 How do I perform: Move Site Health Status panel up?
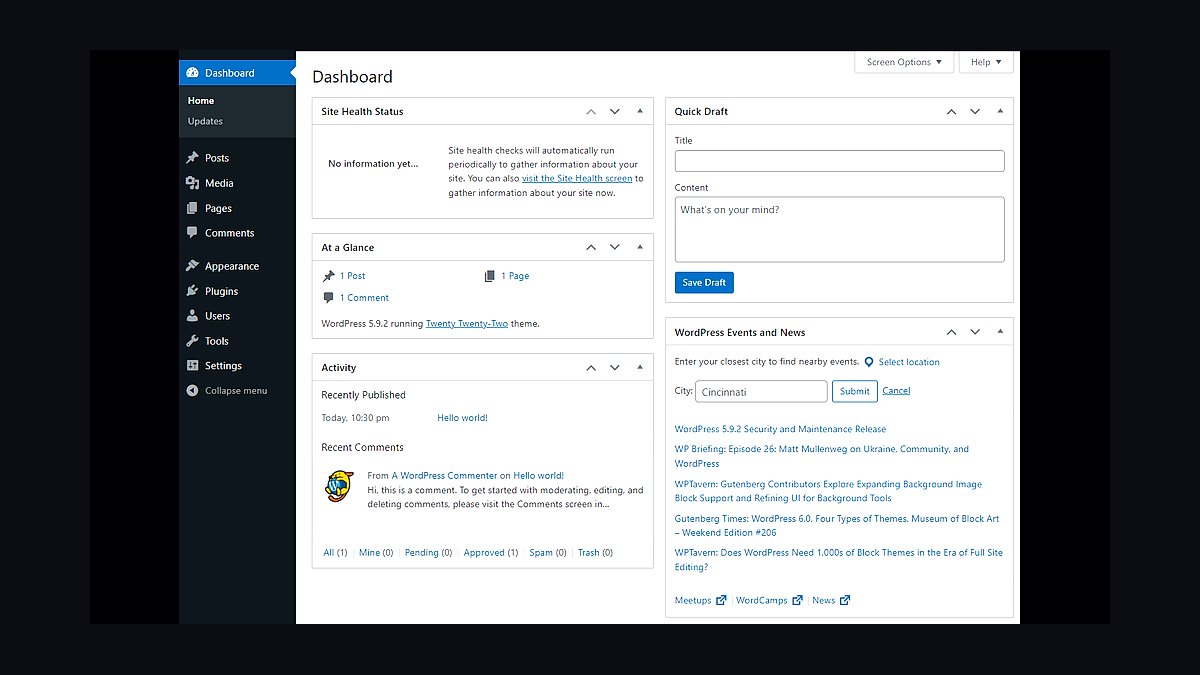click(x=591, y=111)
